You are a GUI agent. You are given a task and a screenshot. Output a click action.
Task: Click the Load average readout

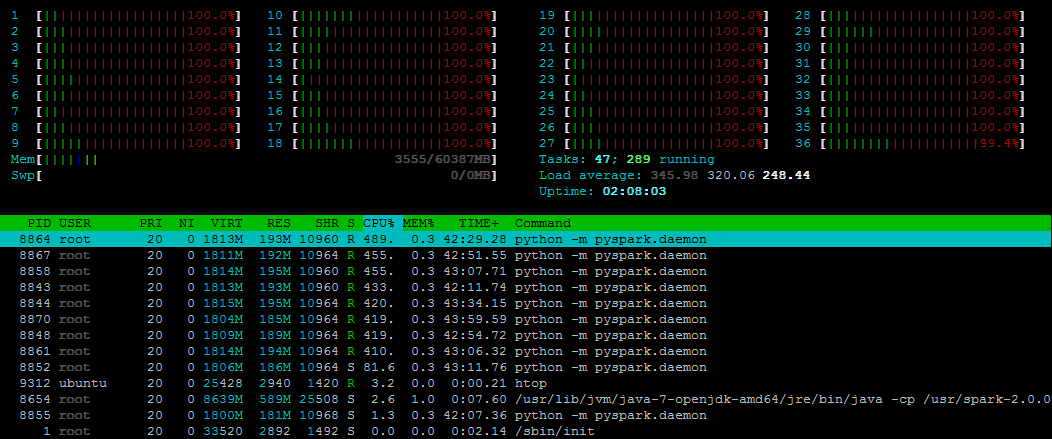(x=674, y=175)
